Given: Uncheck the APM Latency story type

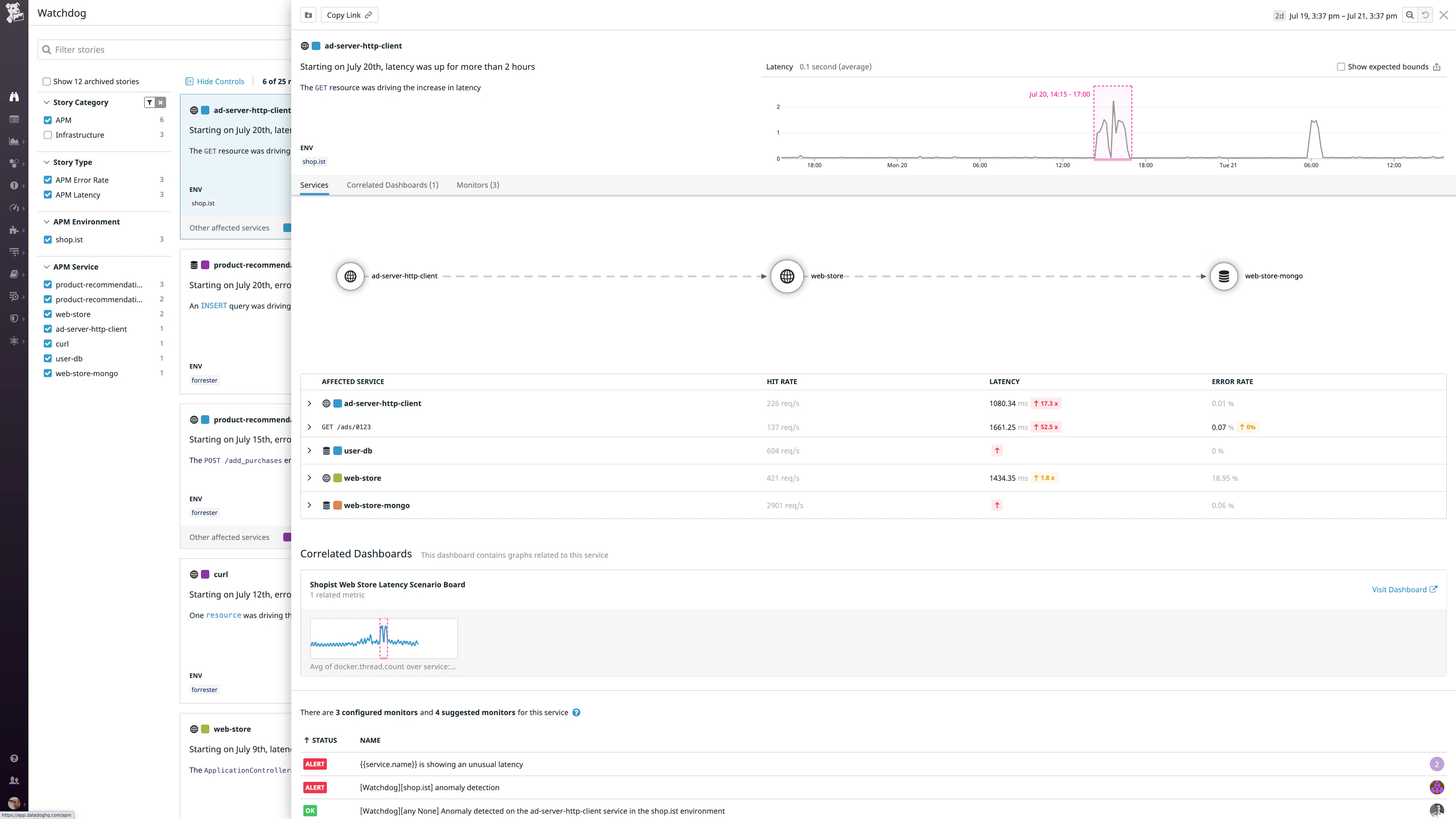Looking at the screenshot, I should click(x=47, y=195).
